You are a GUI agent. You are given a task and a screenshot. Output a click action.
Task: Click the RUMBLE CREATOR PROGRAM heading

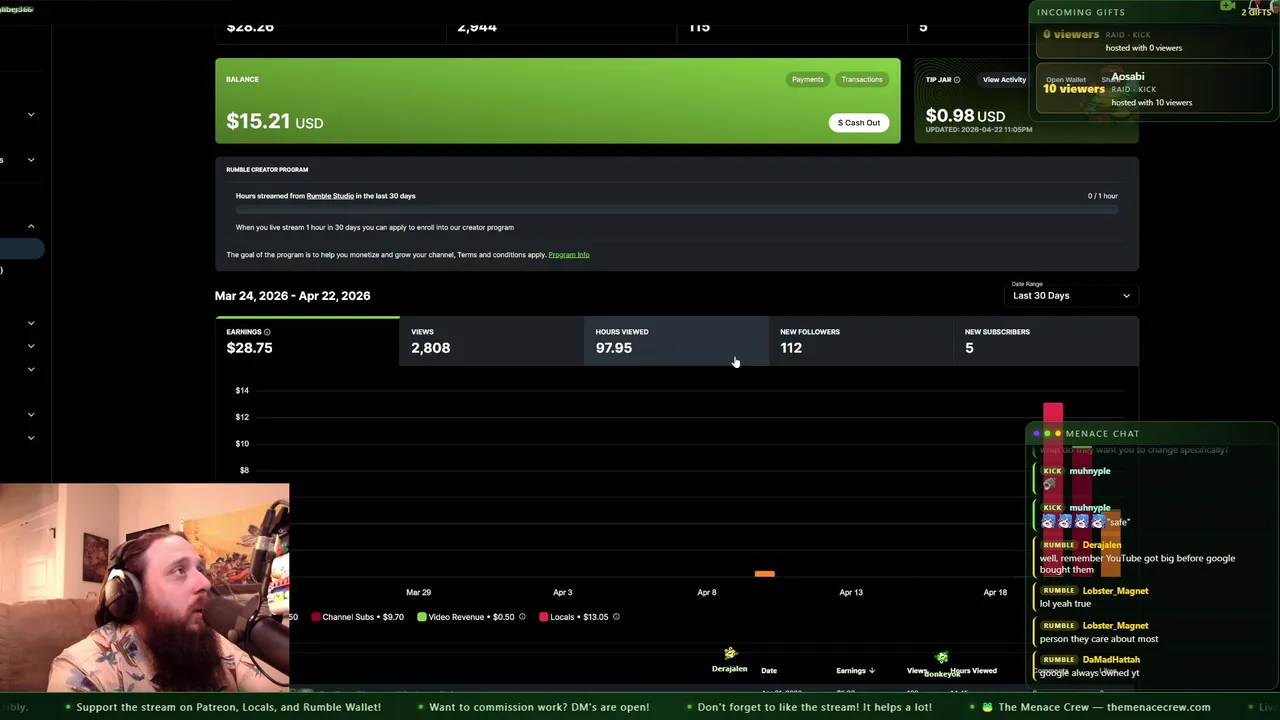(x=267, y=170)
